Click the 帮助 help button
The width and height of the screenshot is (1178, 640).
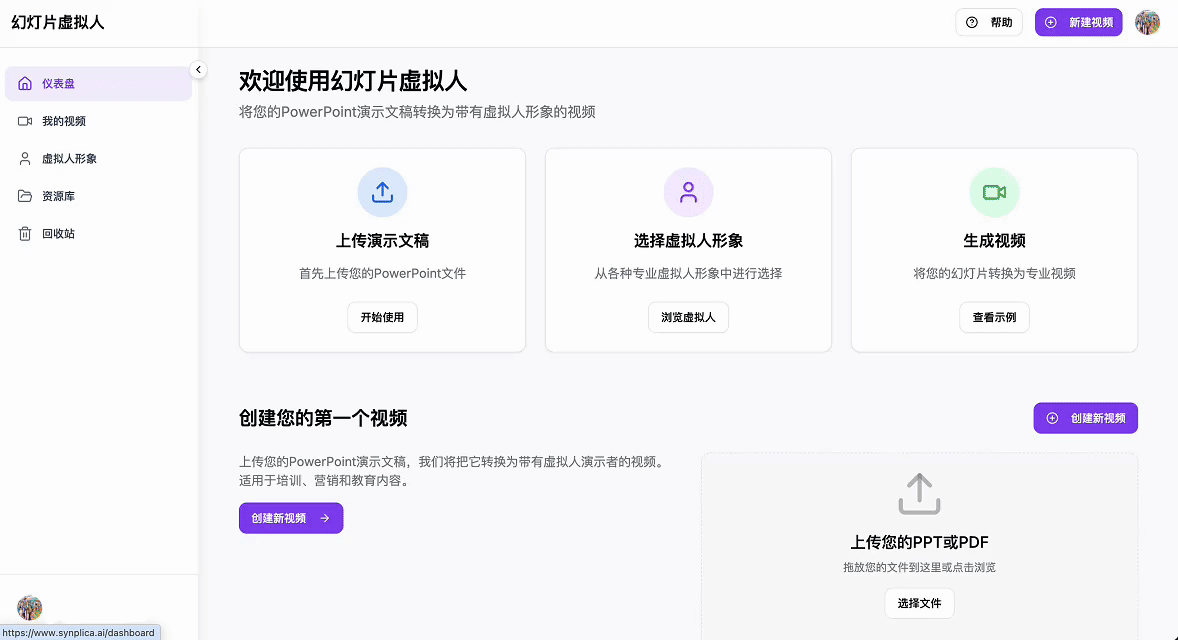click(989, 22)
